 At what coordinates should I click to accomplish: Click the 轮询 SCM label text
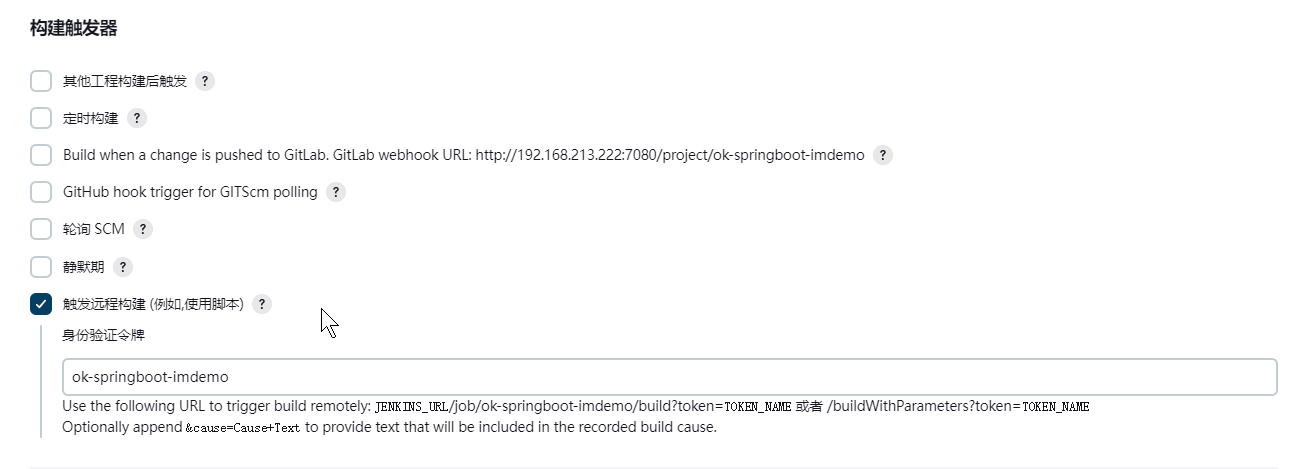pyautogui.click(x=94, y=229)
